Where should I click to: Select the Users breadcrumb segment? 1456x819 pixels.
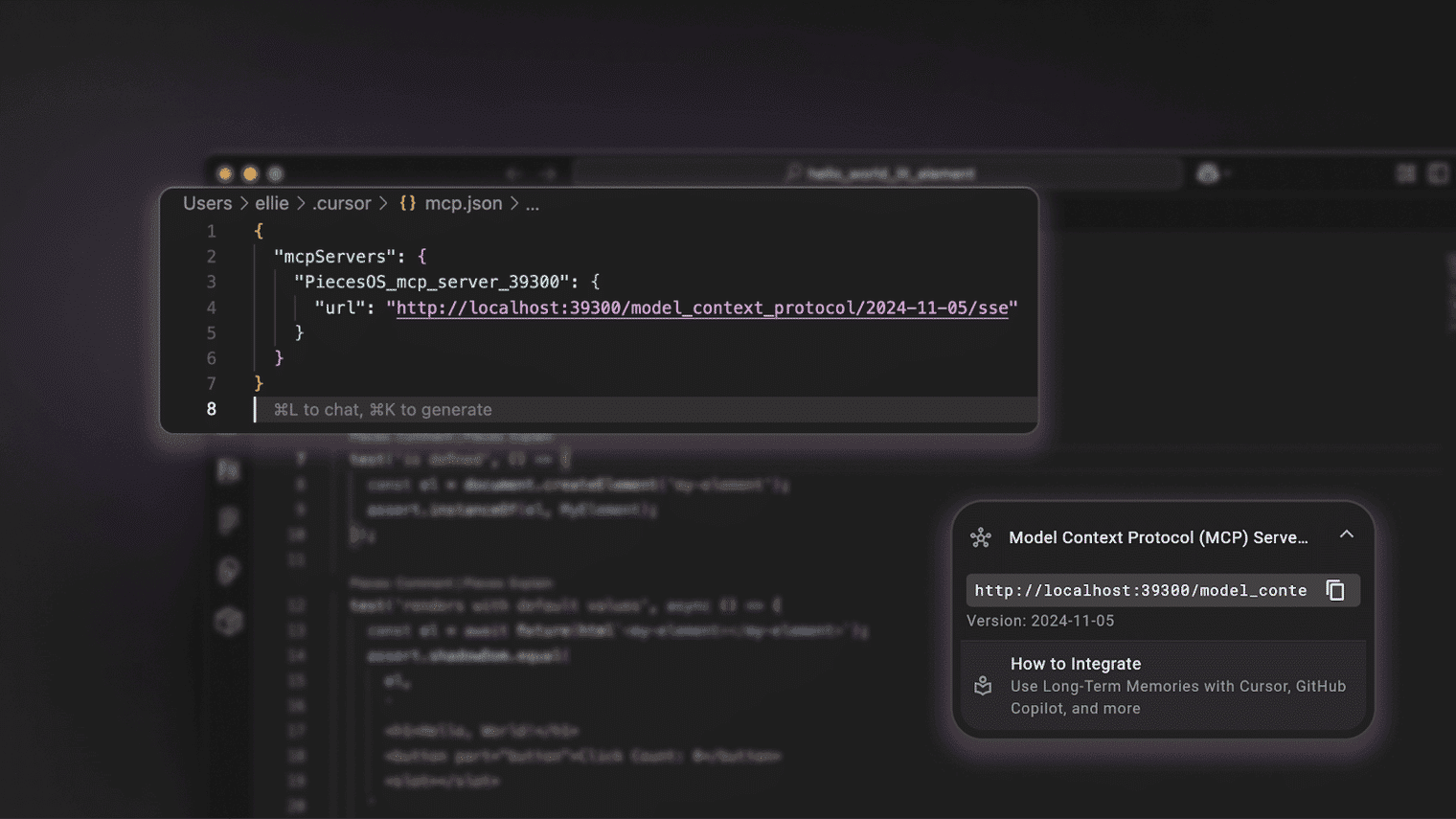click(x=208, y=203)
